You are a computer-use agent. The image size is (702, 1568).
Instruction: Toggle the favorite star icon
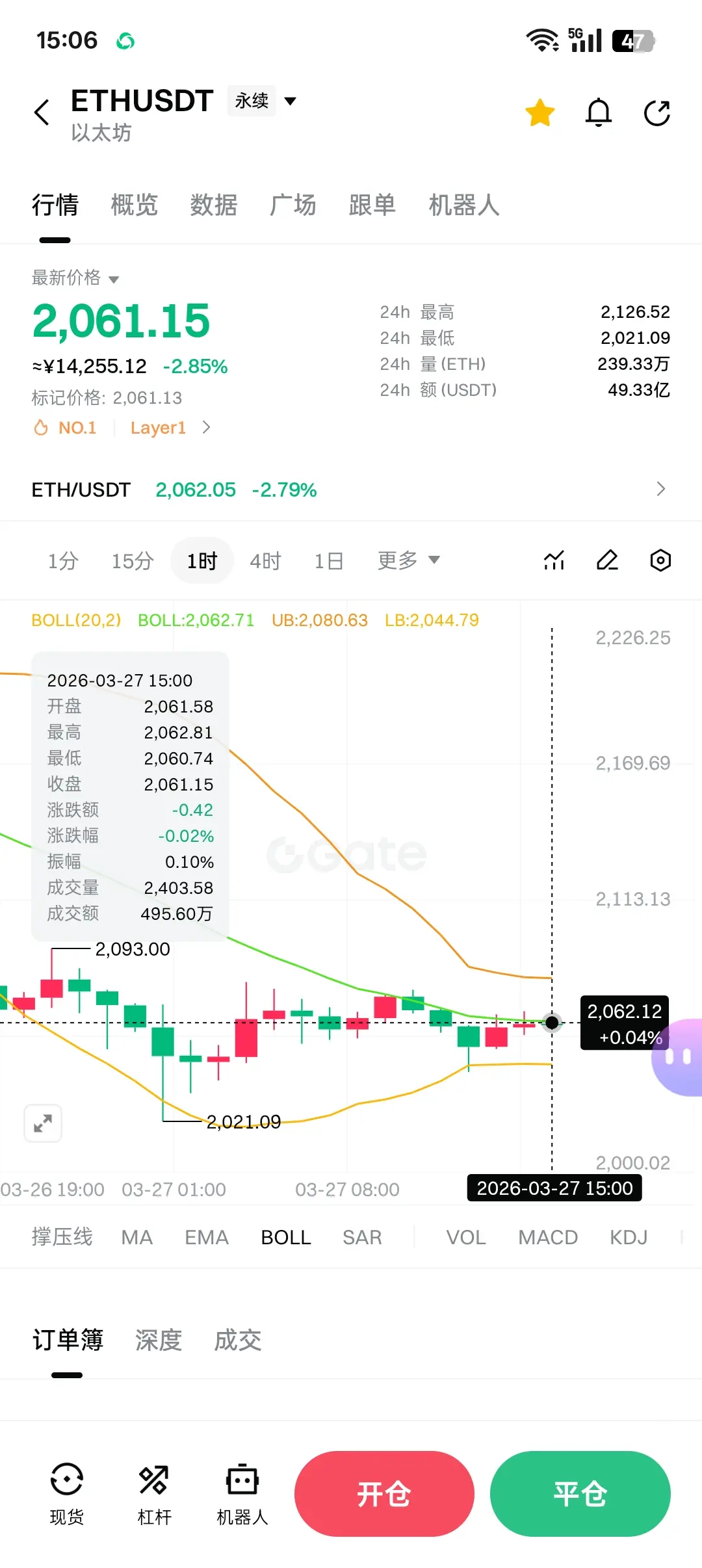point(540,112)
